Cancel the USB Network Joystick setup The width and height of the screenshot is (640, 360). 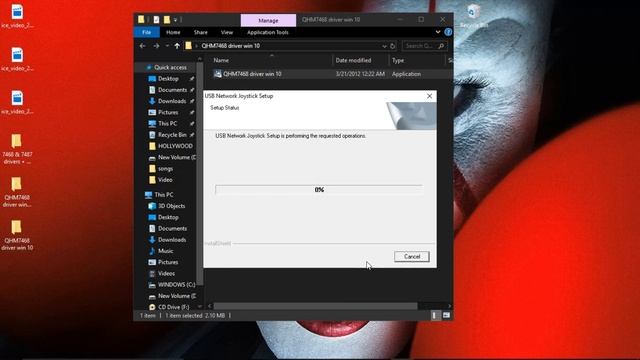(411, 256)
